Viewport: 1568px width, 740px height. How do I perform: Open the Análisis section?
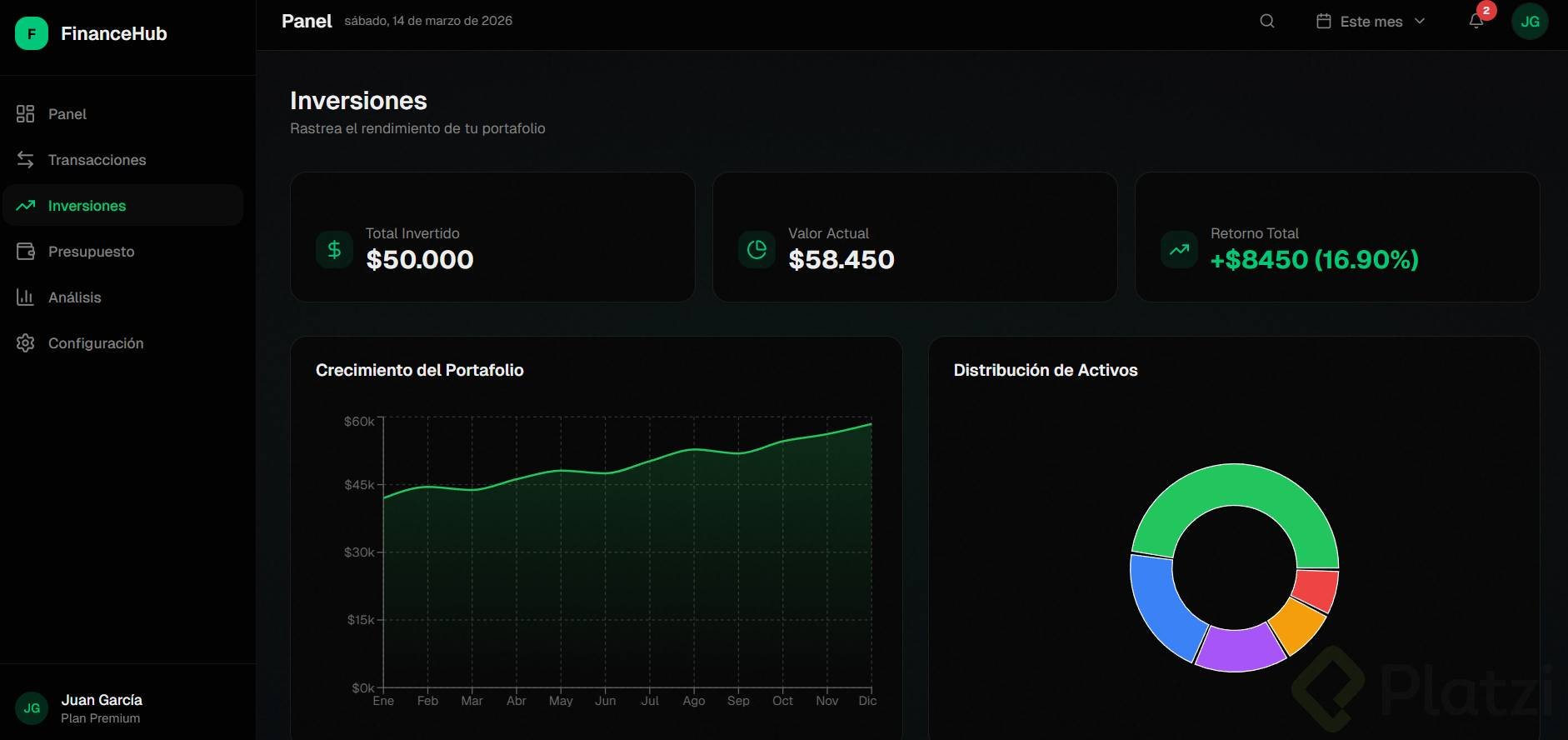123,297
